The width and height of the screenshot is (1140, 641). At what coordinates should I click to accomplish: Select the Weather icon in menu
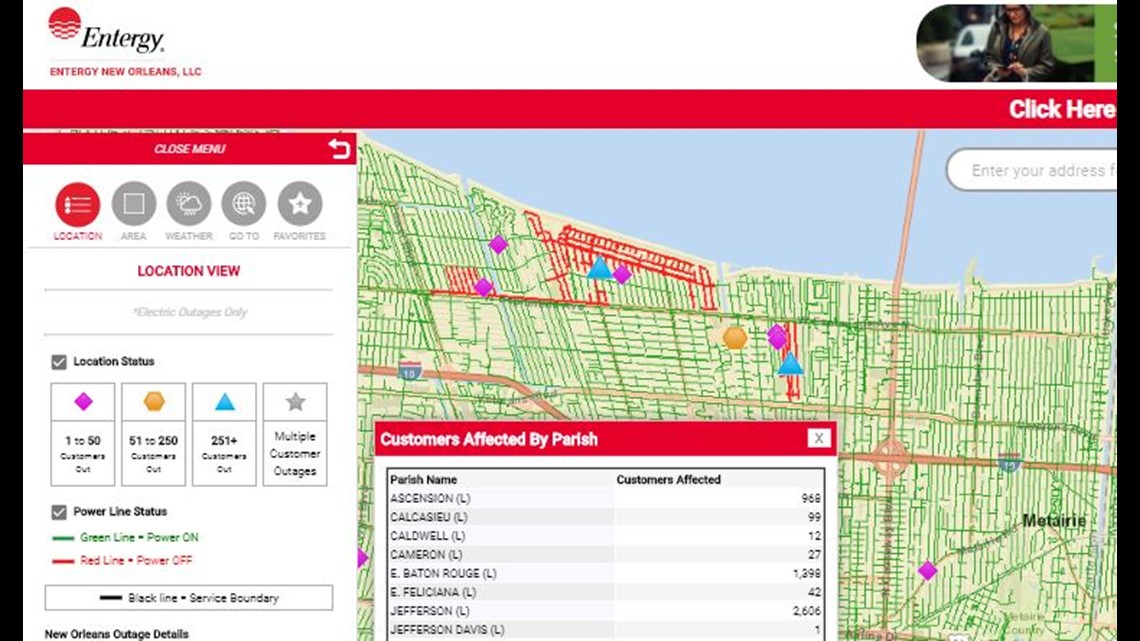(189, 204)
